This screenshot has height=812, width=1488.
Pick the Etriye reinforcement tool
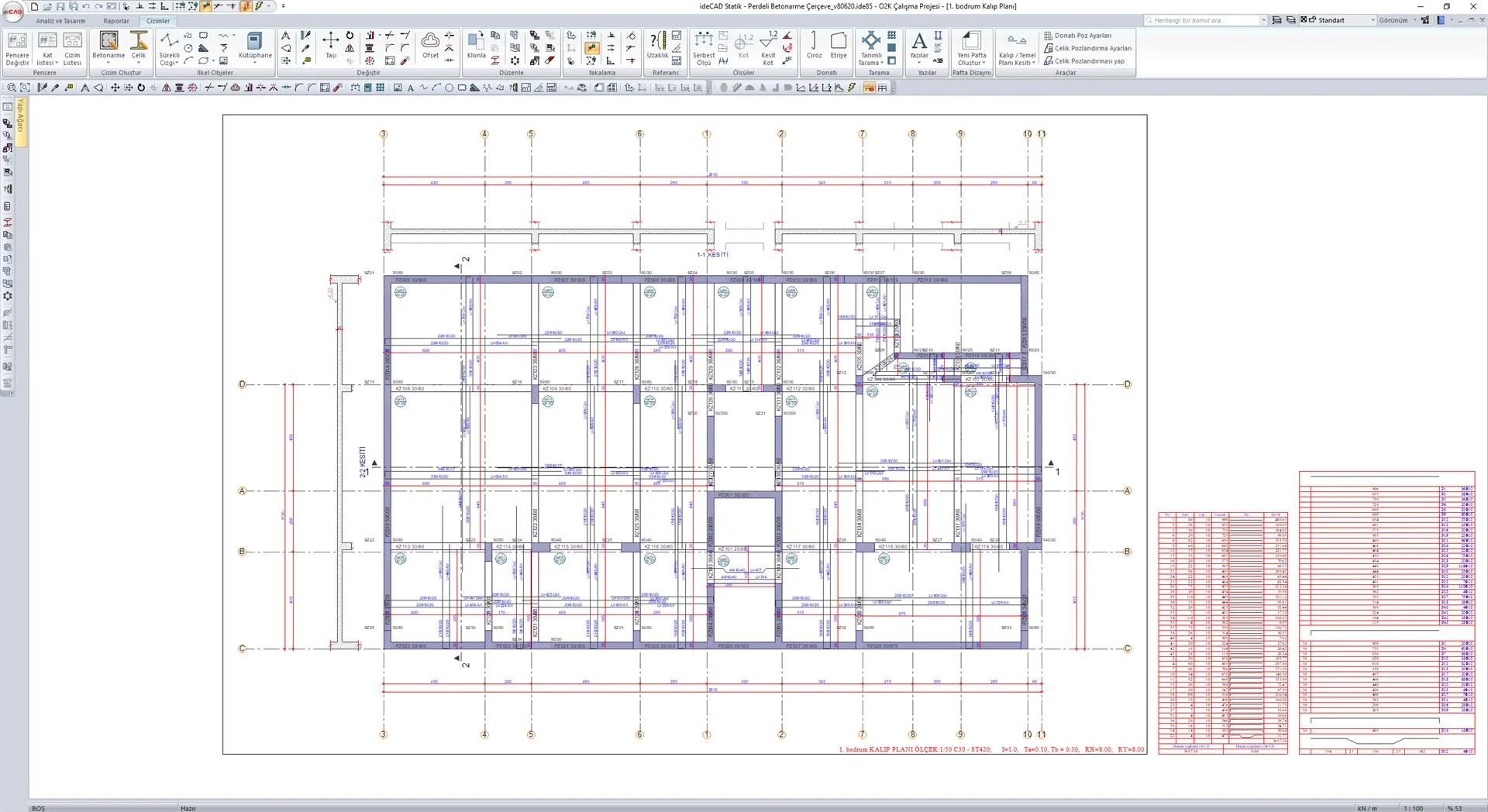click(x=839, y=46)
